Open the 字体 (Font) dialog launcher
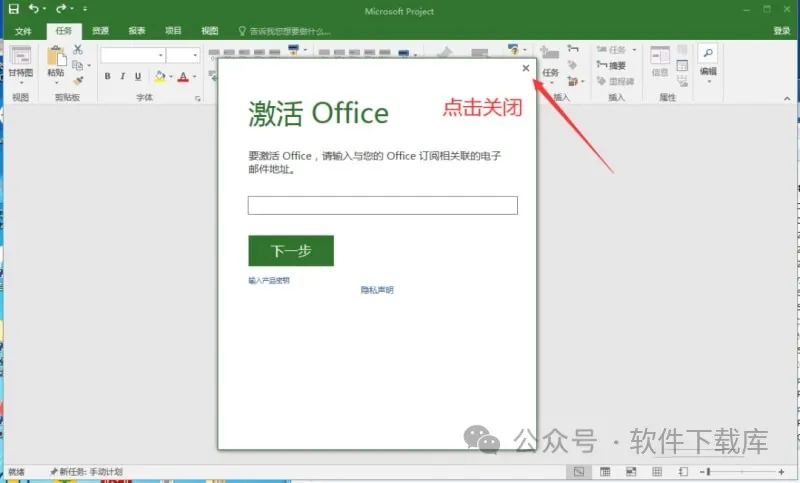800x483 pixels. point(197,98)
